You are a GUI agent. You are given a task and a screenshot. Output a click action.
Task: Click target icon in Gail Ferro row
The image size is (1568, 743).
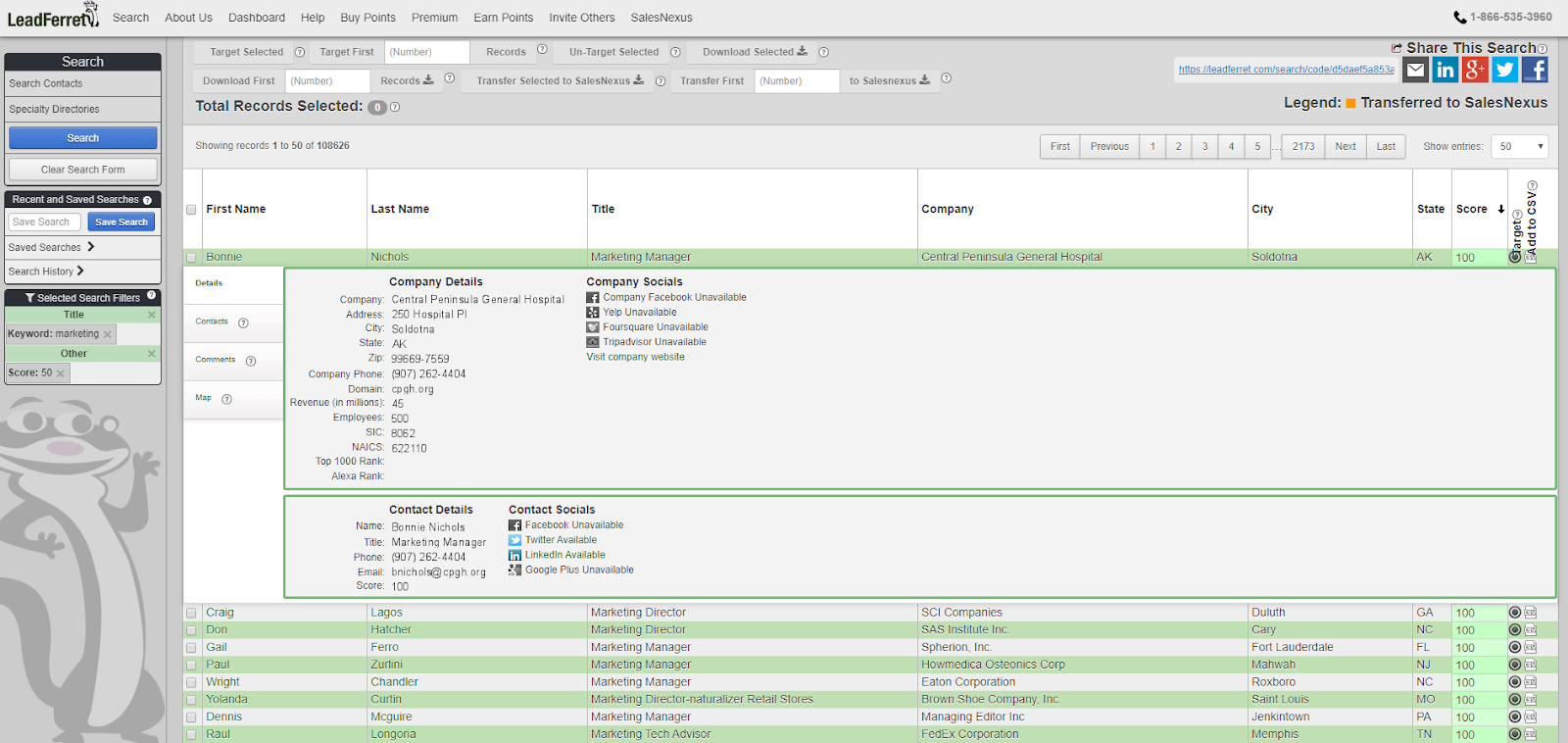coord(1515,648)
